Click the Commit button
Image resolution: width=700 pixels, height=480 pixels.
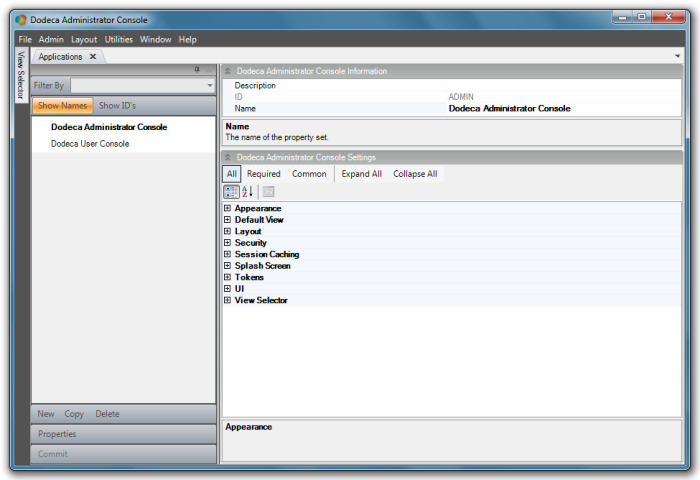tap(124, 454)
